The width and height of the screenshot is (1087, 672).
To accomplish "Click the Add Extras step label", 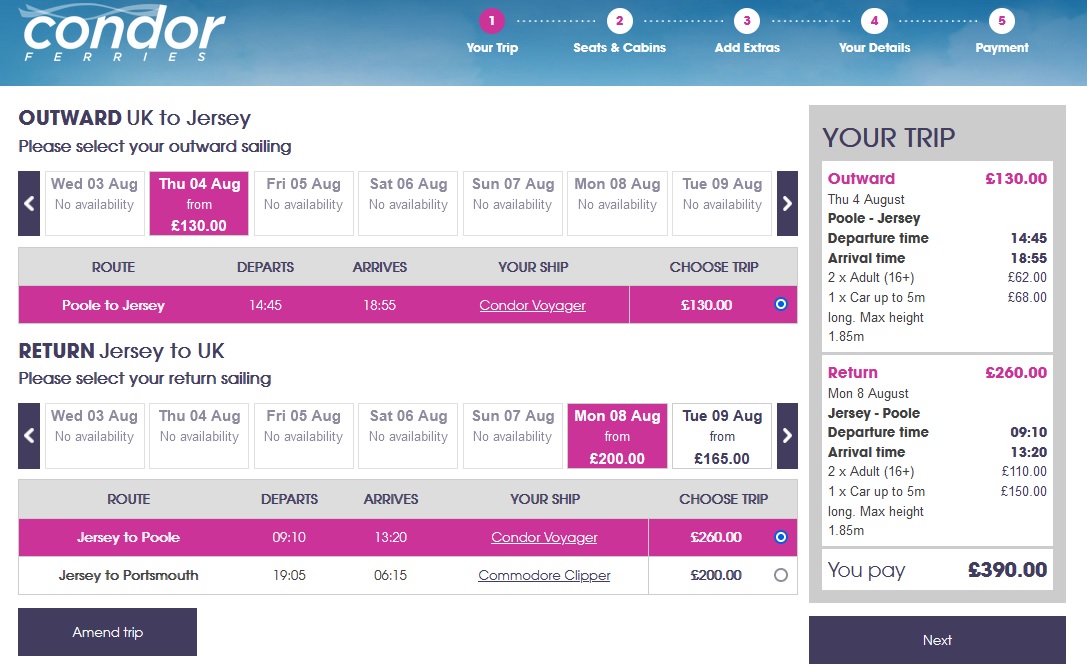I will [x=747, y=48].
